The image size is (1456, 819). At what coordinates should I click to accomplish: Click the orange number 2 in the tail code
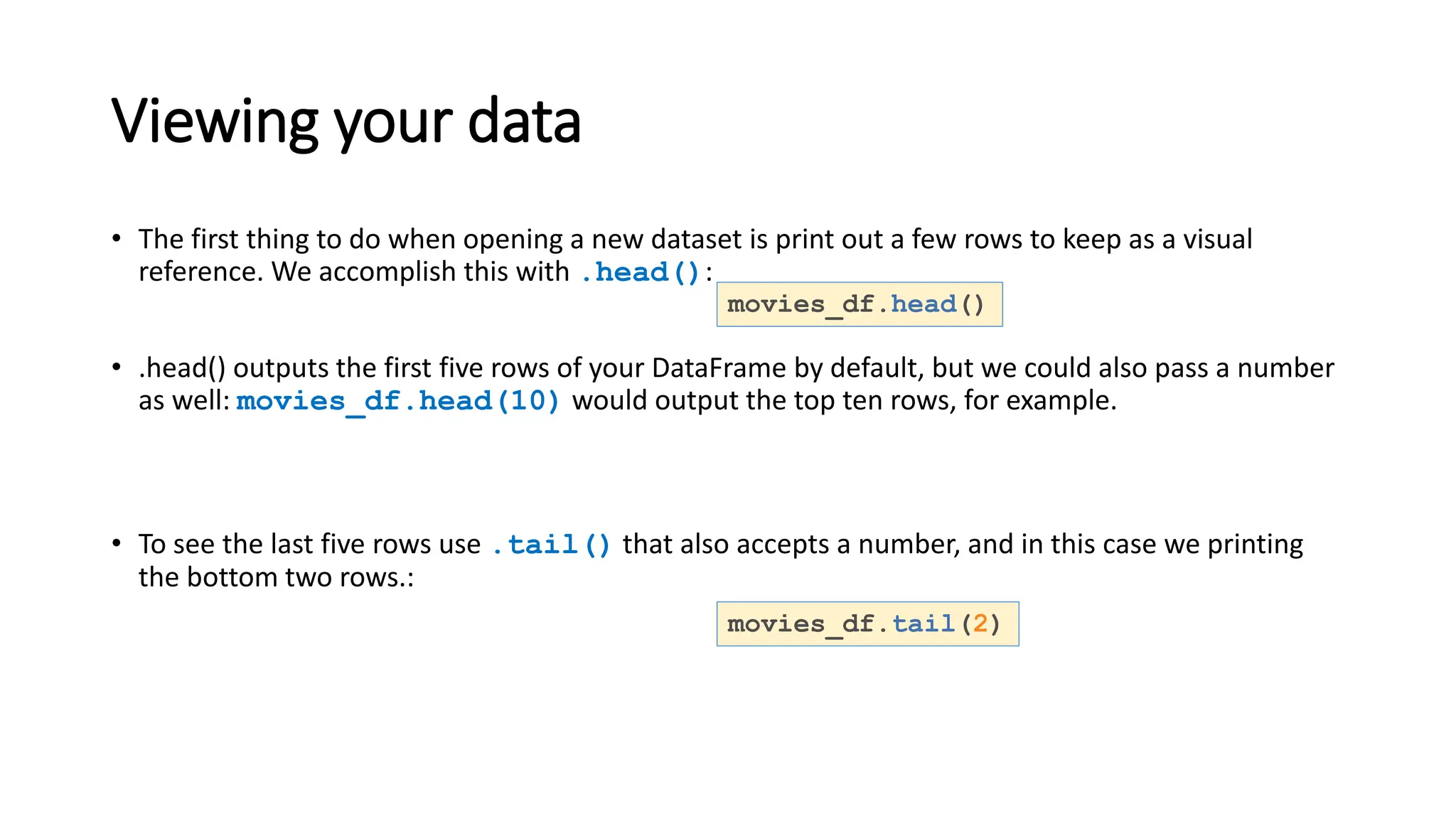980,623
